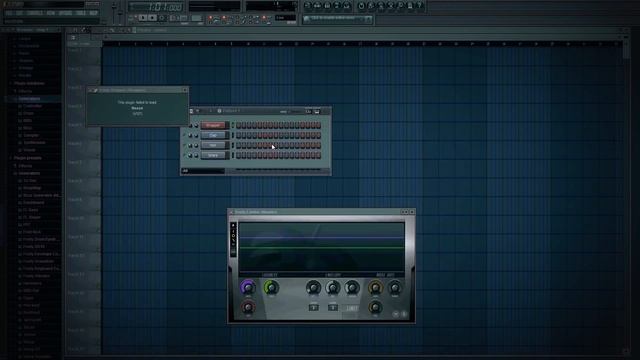Close the plugin failed to load dialog
This screenshot has height=360, width=640.
(x=185, y=90)
